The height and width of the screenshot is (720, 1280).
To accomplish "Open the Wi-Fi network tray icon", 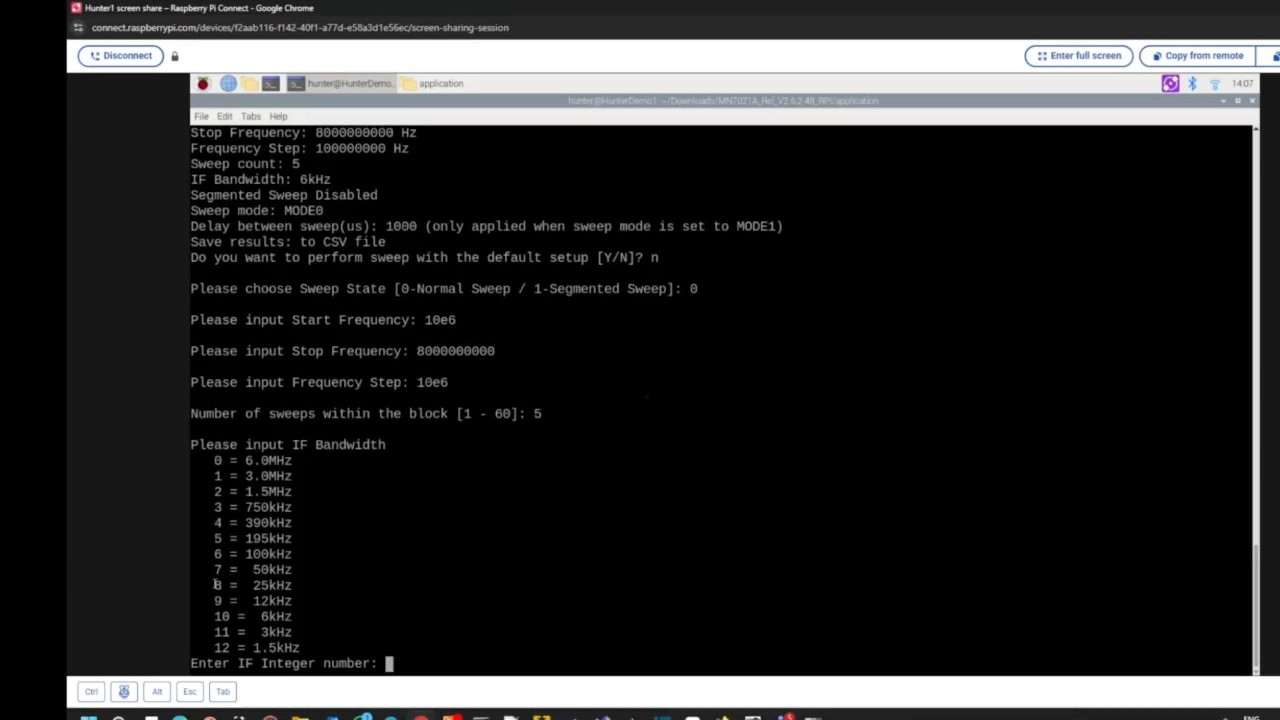I will click(x=1214, y=84).
